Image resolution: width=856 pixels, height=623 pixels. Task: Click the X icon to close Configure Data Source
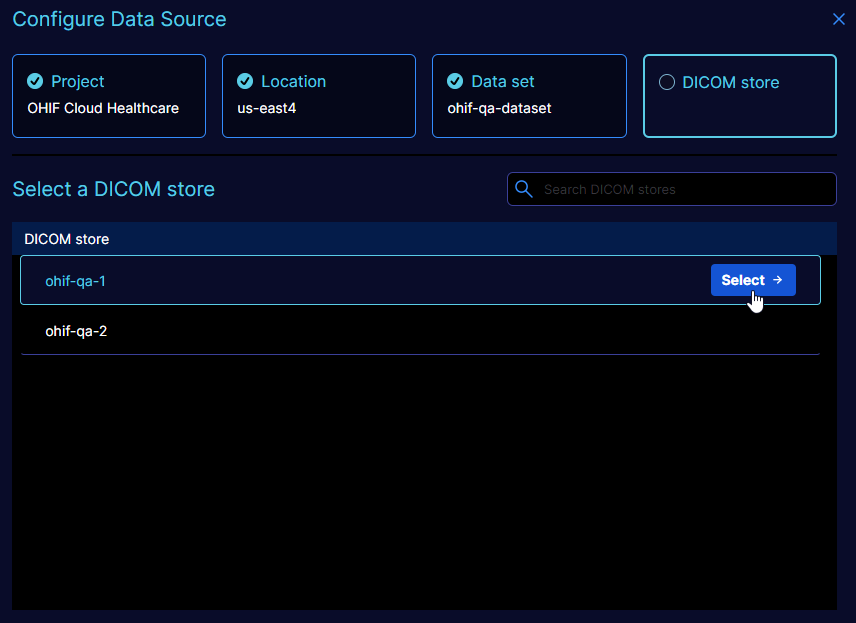click(839, 18)
